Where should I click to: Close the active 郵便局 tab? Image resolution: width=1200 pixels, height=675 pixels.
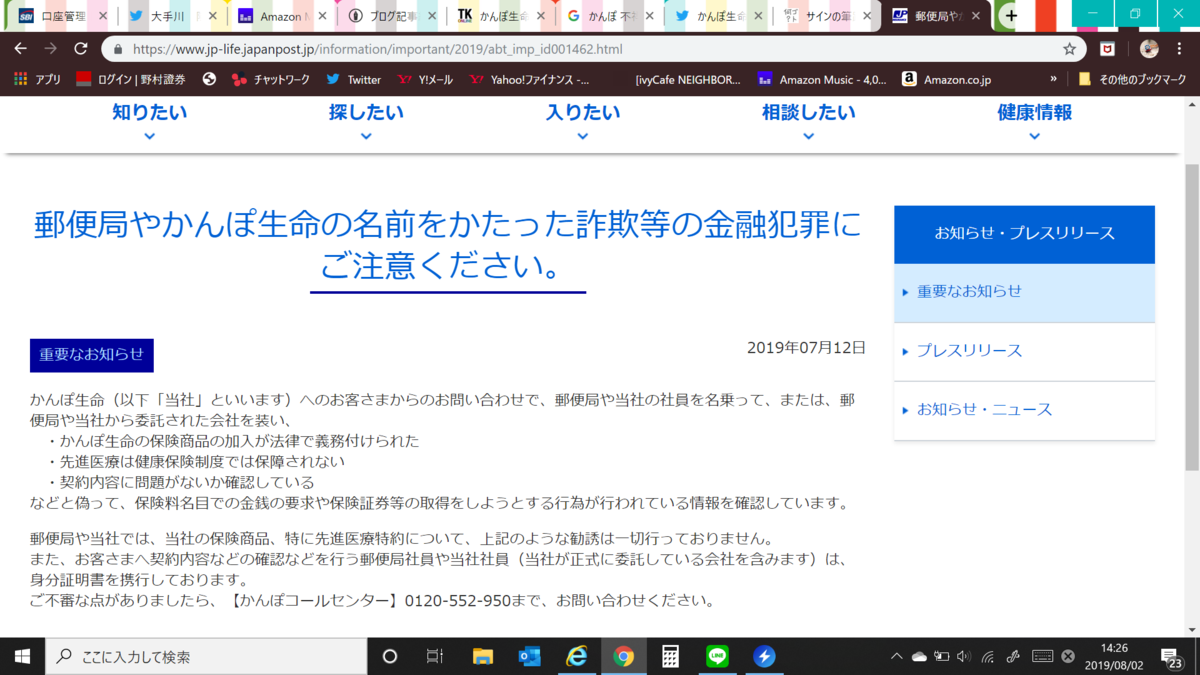click(976, 16)
